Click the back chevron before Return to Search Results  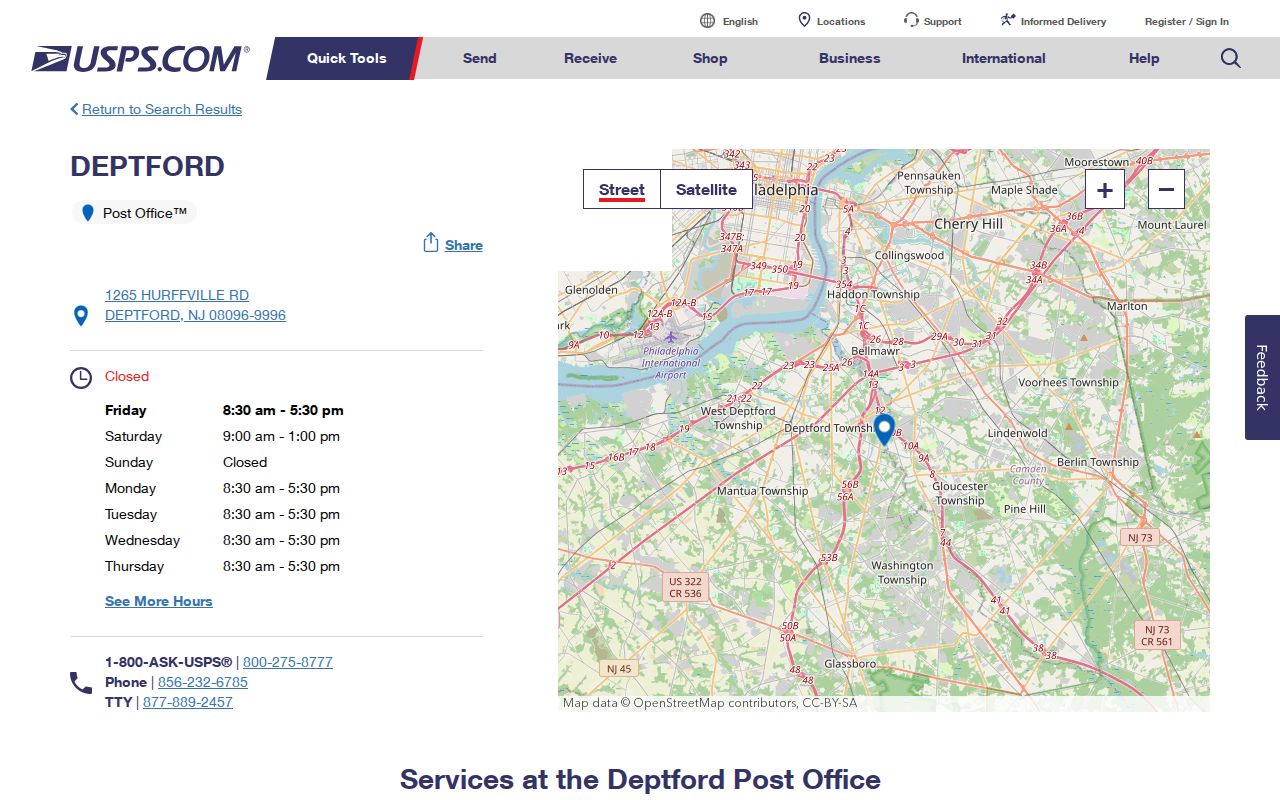coord(74,109)
